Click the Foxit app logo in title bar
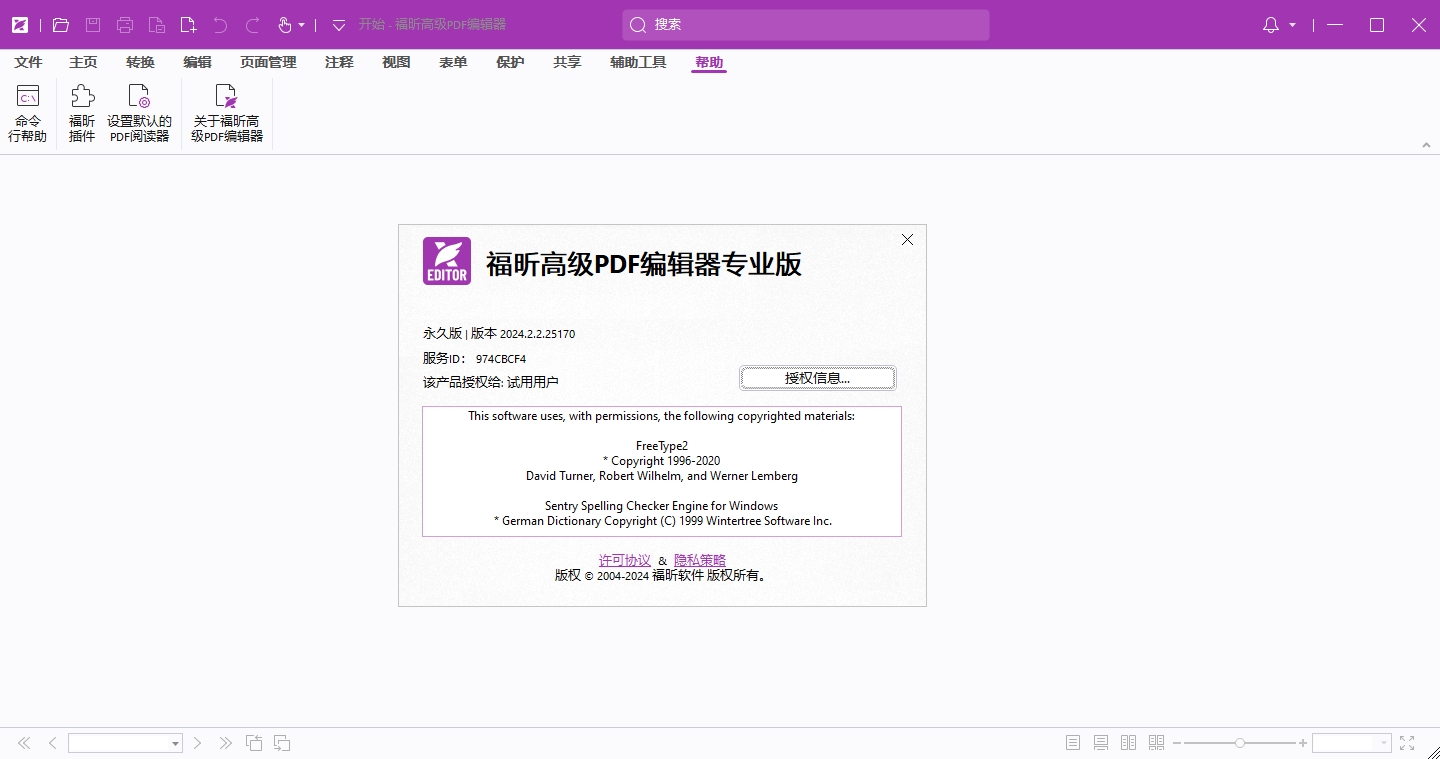Screen dimensions: 1440x759 (20, 25)
